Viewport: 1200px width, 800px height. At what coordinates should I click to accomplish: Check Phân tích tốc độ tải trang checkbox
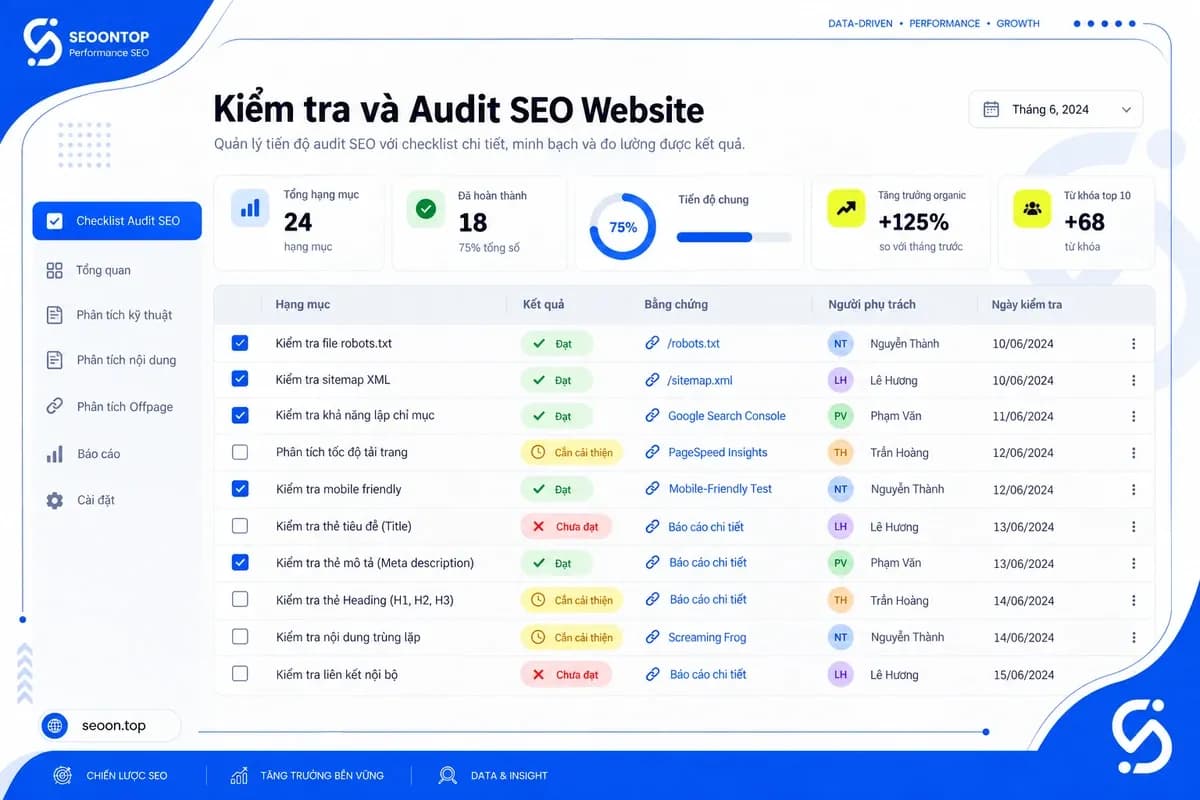pos(240,452)
